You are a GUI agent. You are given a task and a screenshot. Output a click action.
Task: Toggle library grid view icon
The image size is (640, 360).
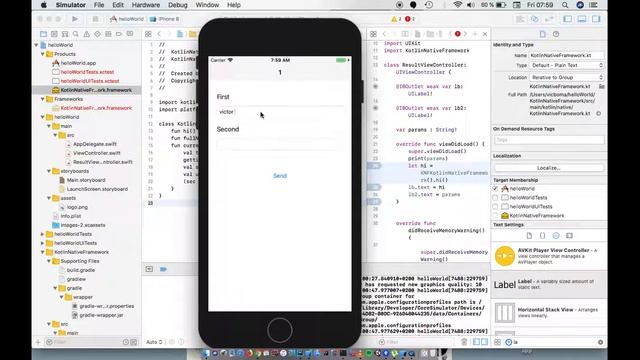498,342
